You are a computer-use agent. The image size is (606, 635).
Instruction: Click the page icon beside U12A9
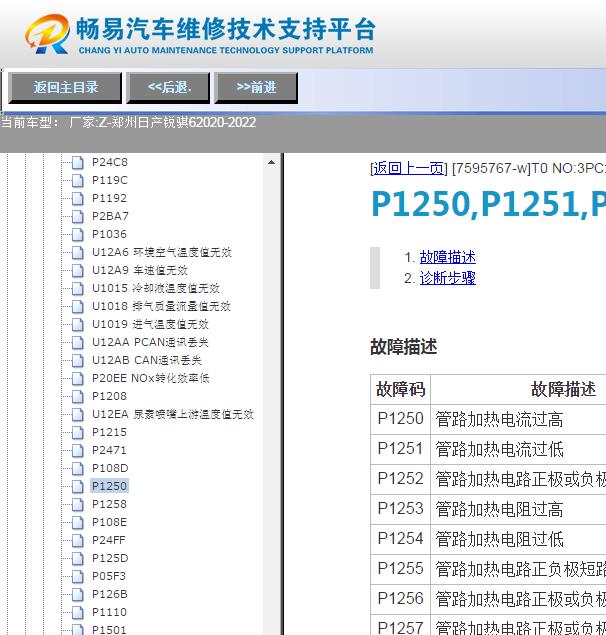click(x=77, y=270)
